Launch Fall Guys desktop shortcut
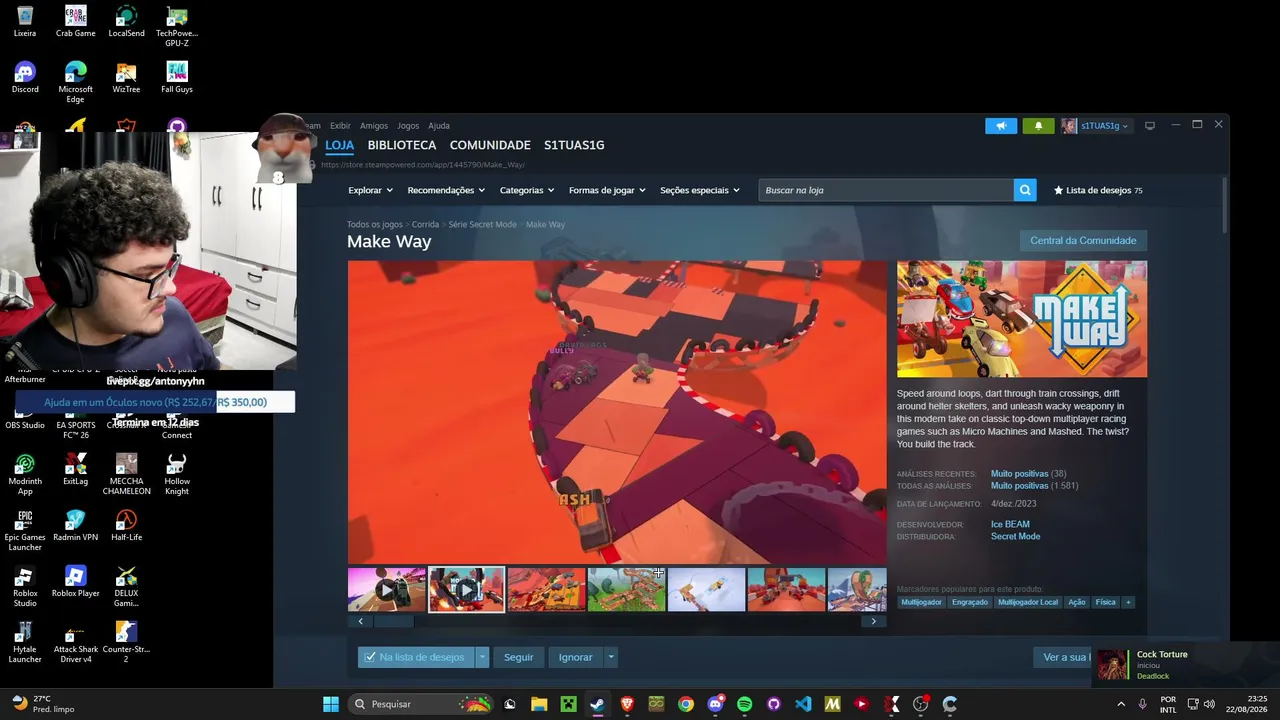The height and width of the screenshot is (720, 1280). [x=177, y=77]
